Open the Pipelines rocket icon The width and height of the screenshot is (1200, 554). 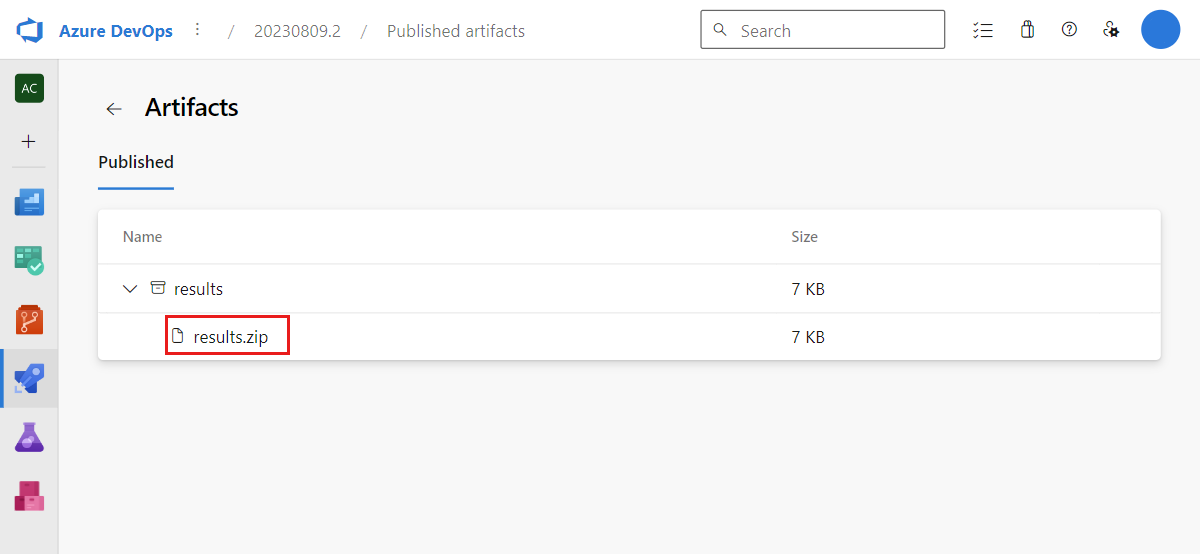(x=29, y=379)
